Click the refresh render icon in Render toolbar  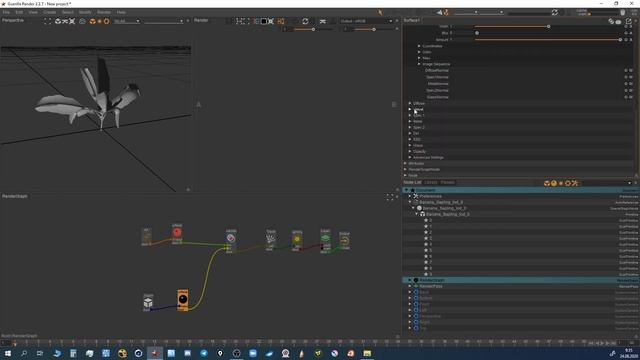(305, 21)
